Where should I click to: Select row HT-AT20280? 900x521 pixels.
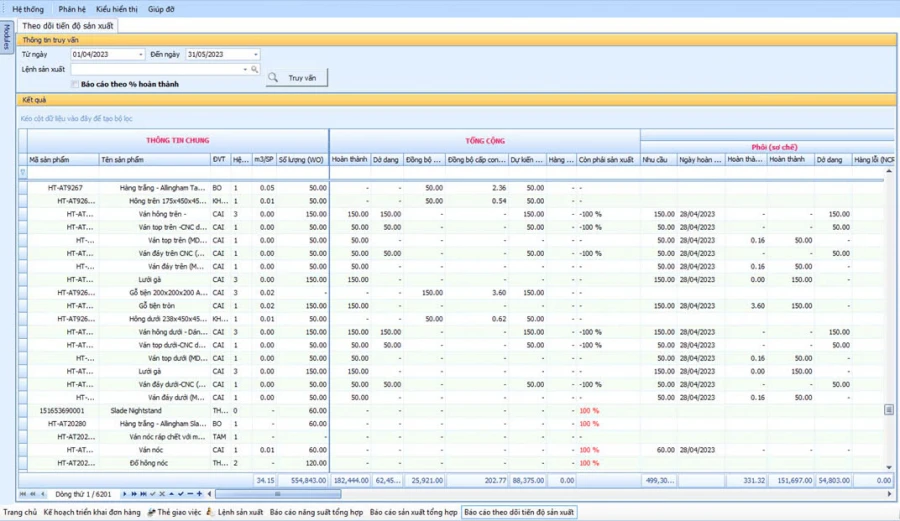point(456,424)
